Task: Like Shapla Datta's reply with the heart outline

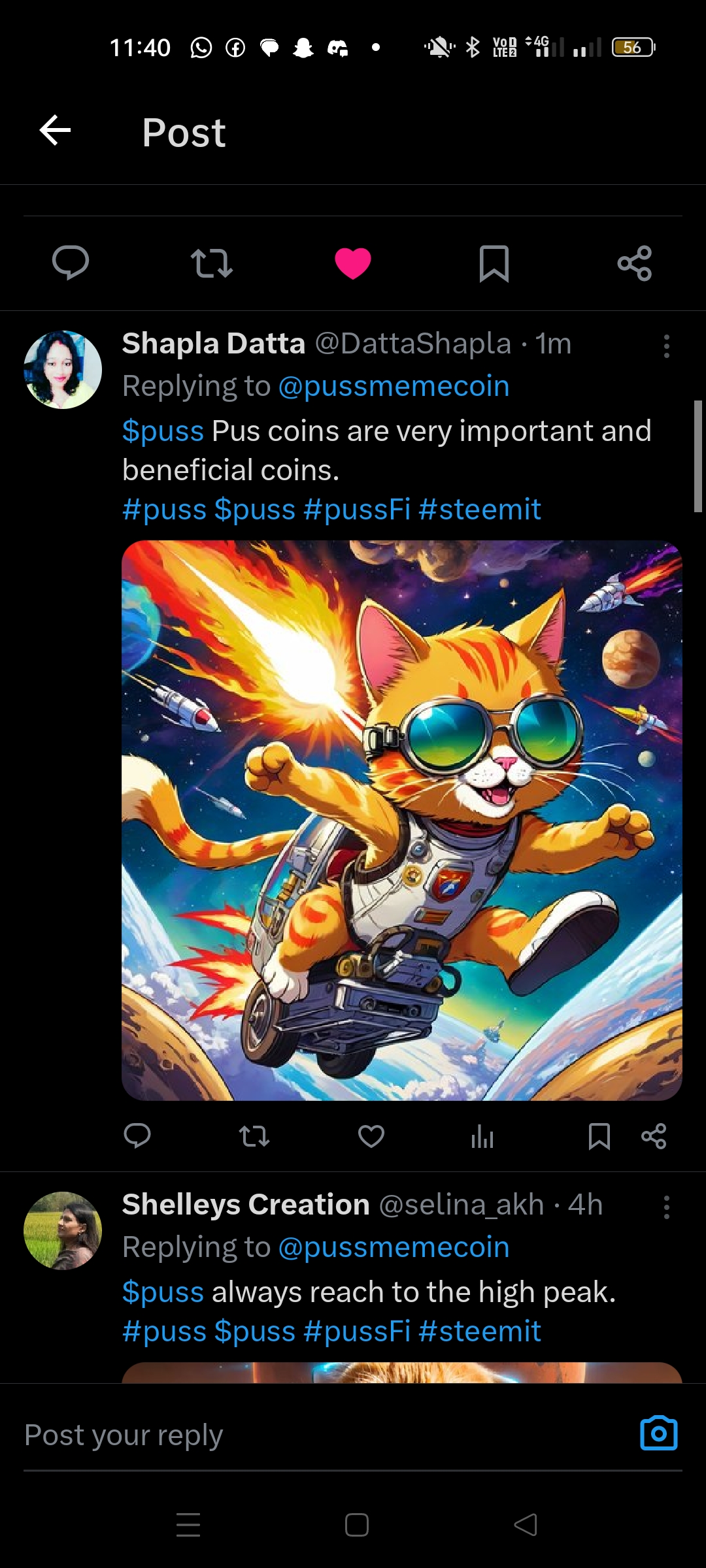Action: [371, 1137]
